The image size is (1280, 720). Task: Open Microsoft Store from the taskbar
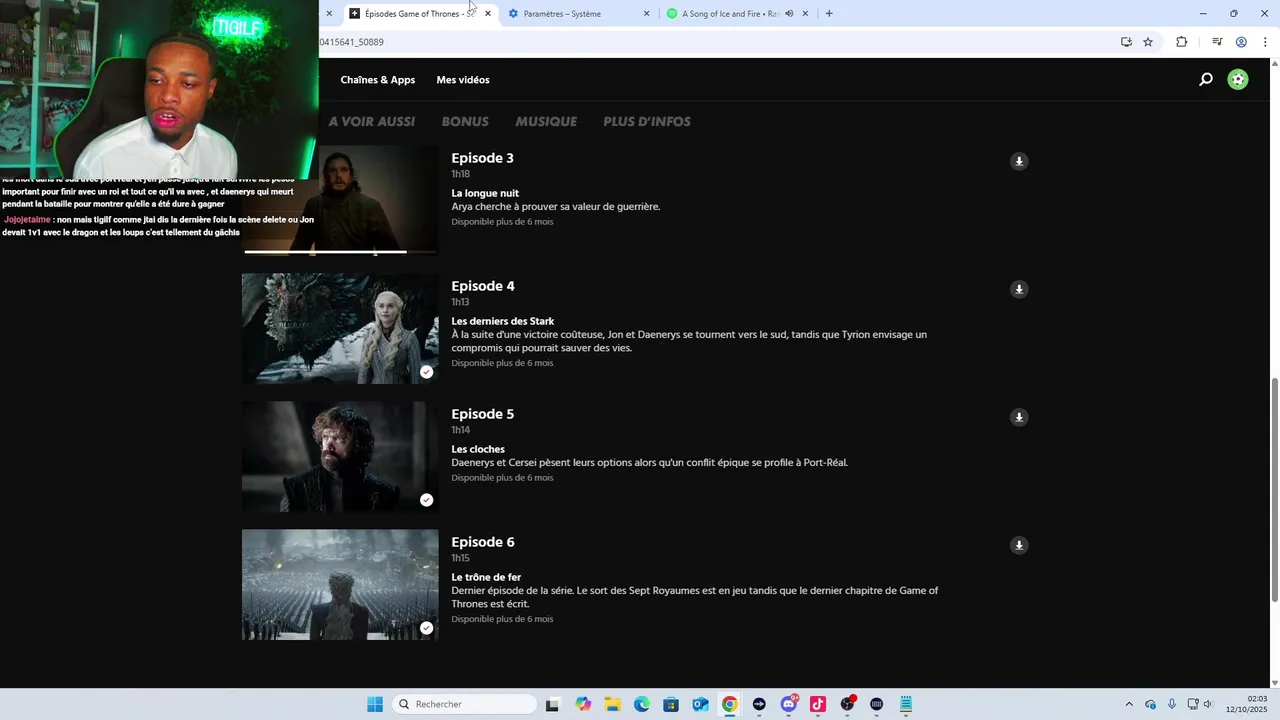pos(671,704)
